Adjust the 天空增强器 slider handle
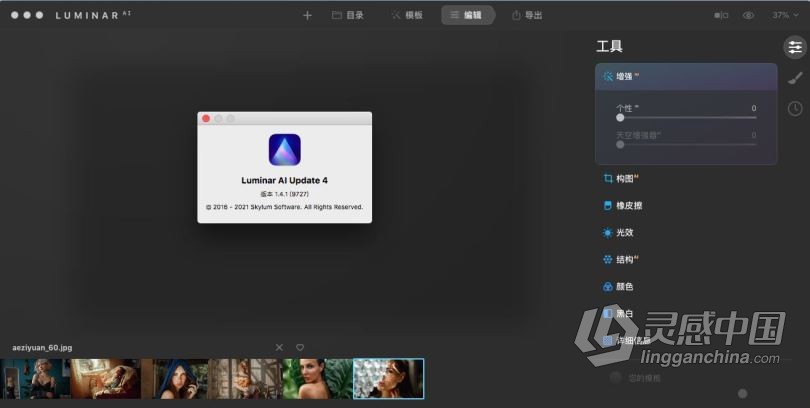The width and height of the screenshot is (810, 408). 620,145
